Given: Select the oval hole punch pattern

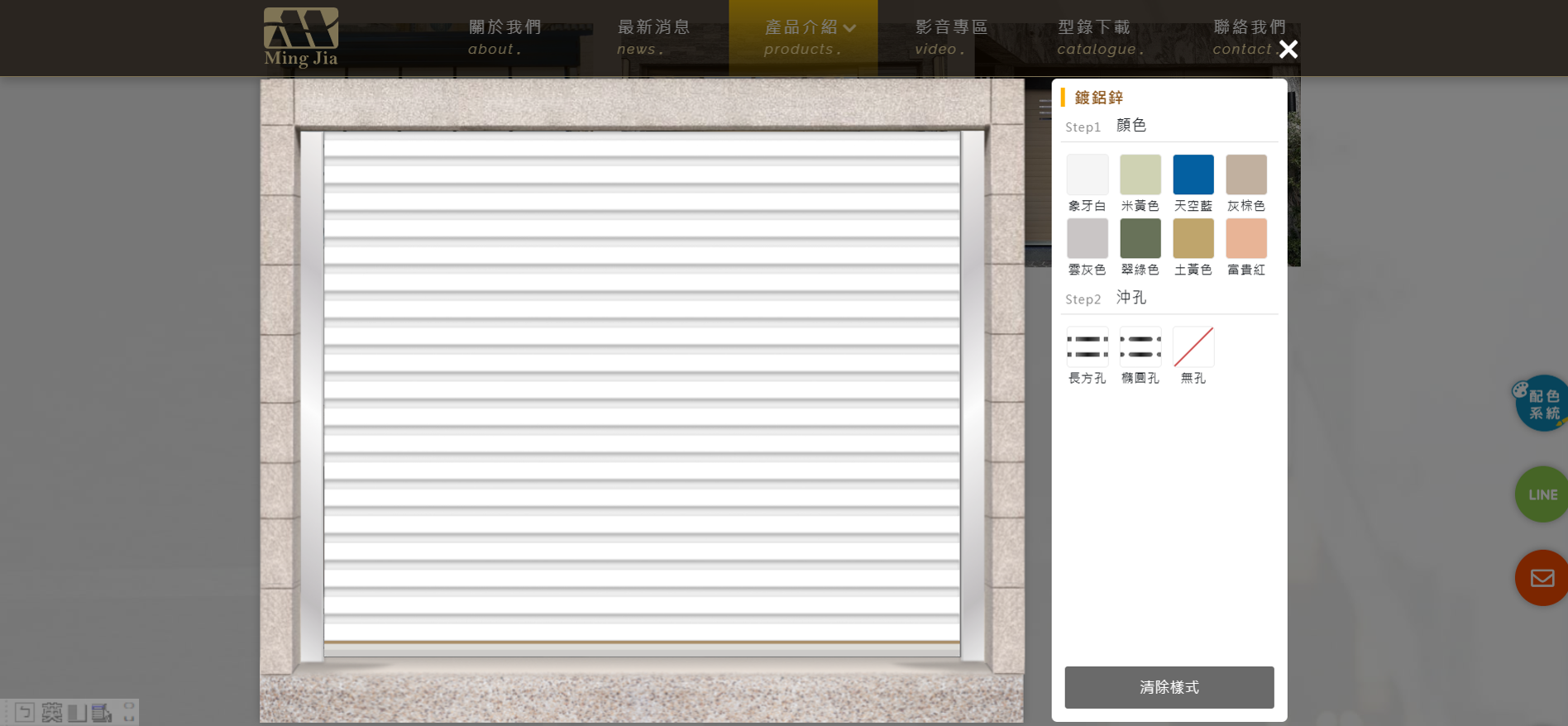Looking at the screenshot, I should coord(1140,347).
